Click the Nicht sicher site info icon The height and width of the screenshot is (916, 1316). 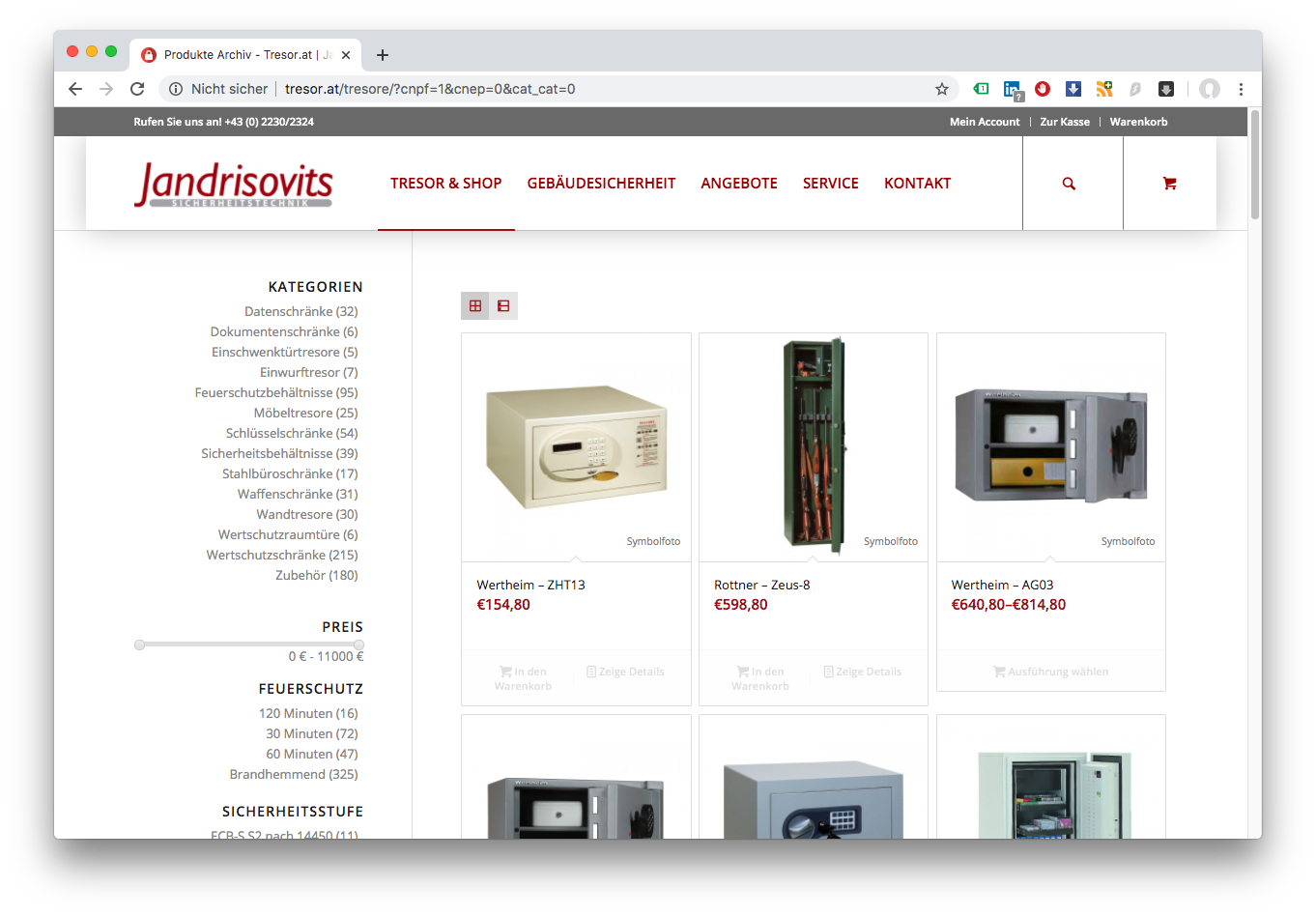(176, 89)
